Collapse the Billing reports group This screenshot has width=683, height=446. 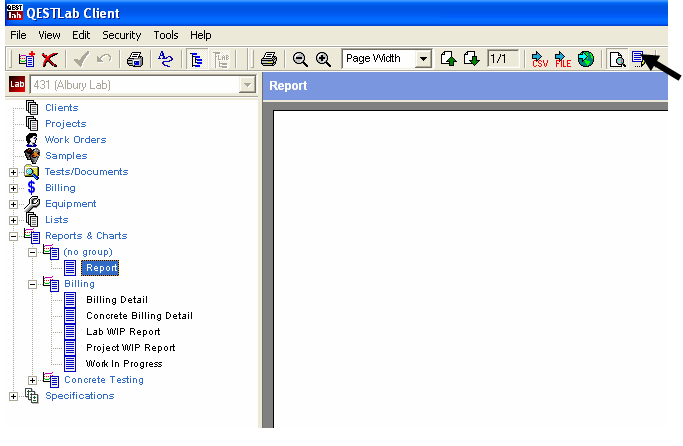(33, 284)
